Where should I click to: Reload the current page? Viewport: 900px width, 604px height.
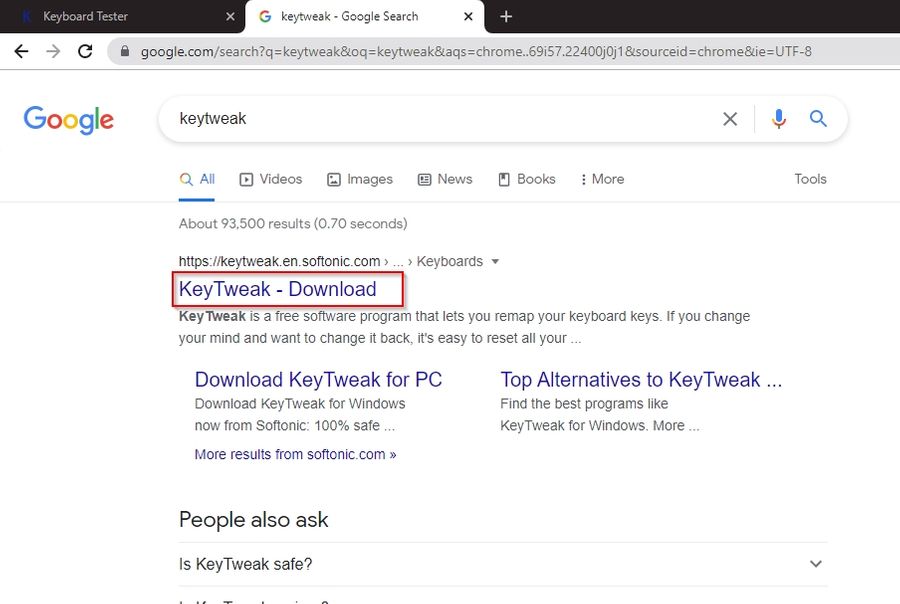(85, 51)
